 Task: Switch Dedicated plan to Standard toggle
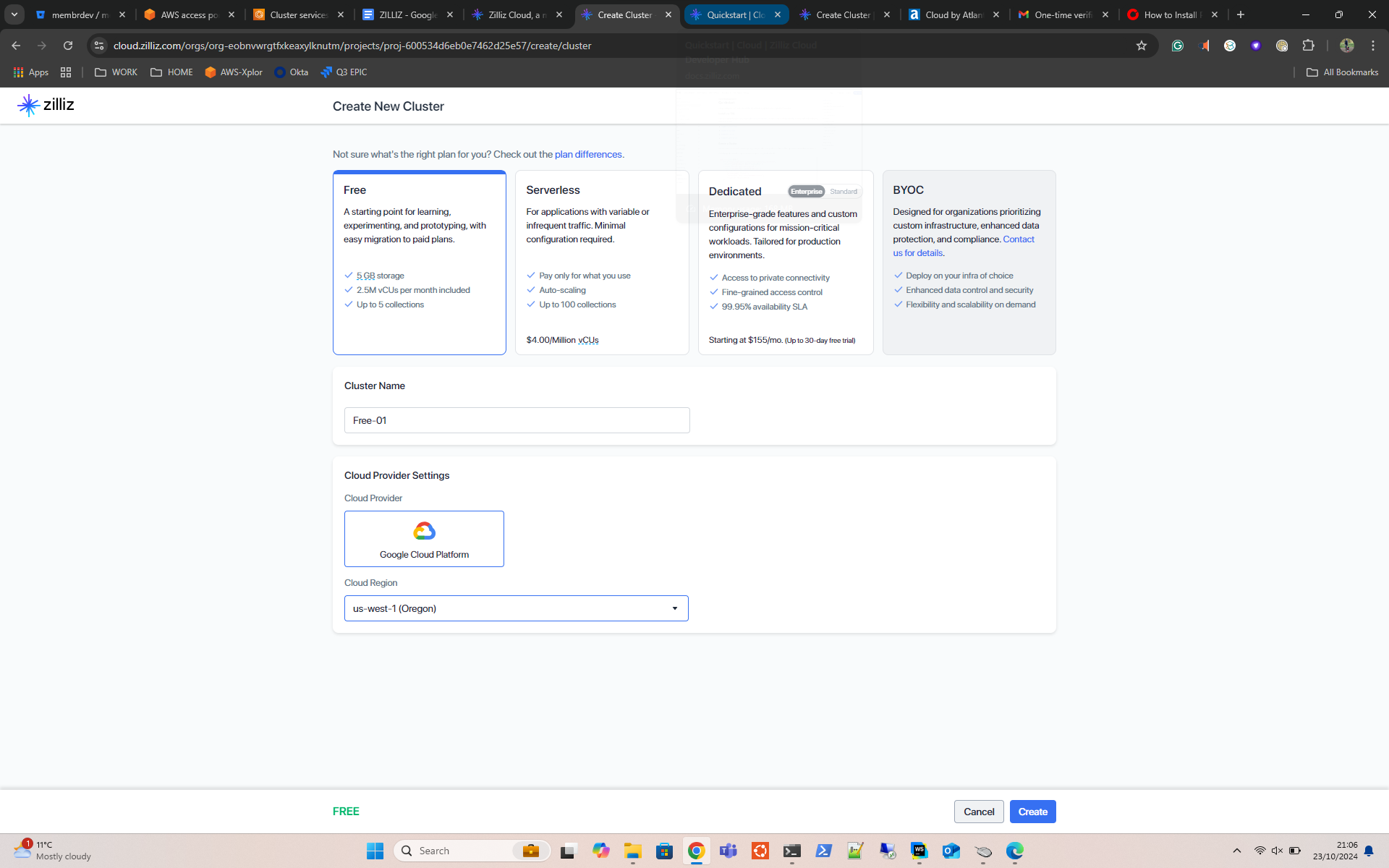pyautogui.click(x=844, y=192)
